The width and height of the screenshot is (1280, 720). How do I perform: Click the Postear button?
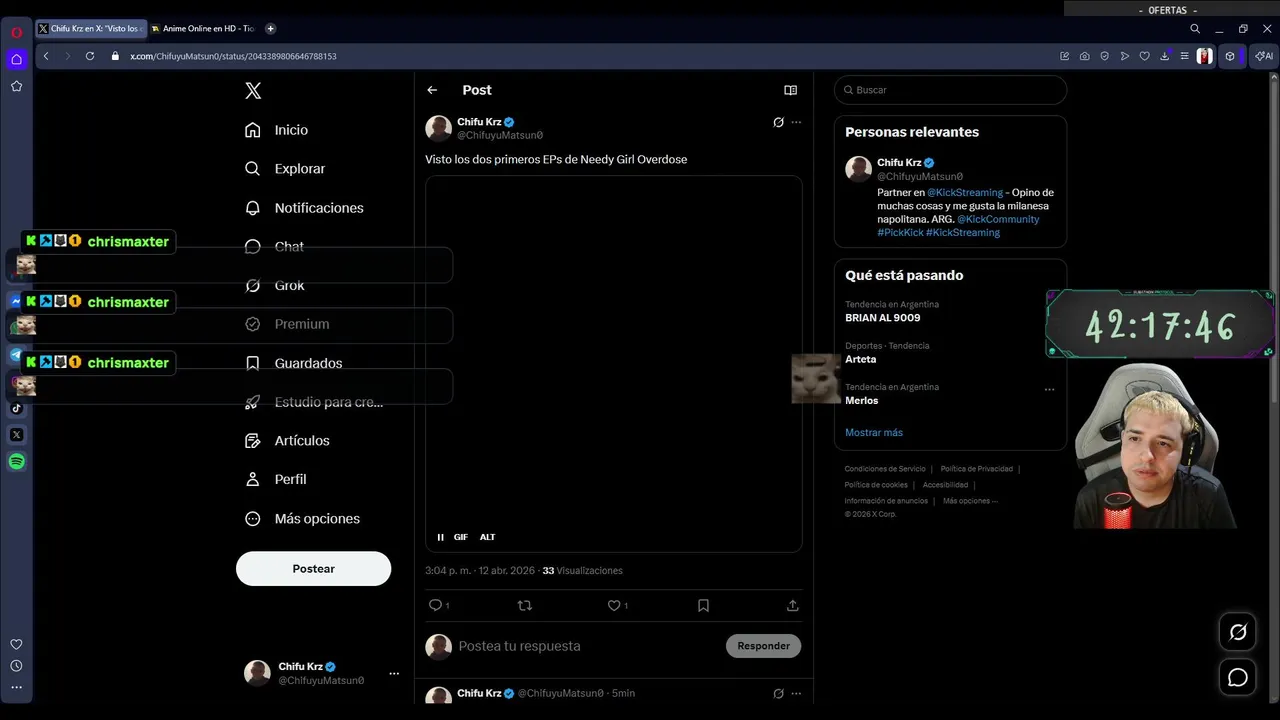tap(313, 569)
